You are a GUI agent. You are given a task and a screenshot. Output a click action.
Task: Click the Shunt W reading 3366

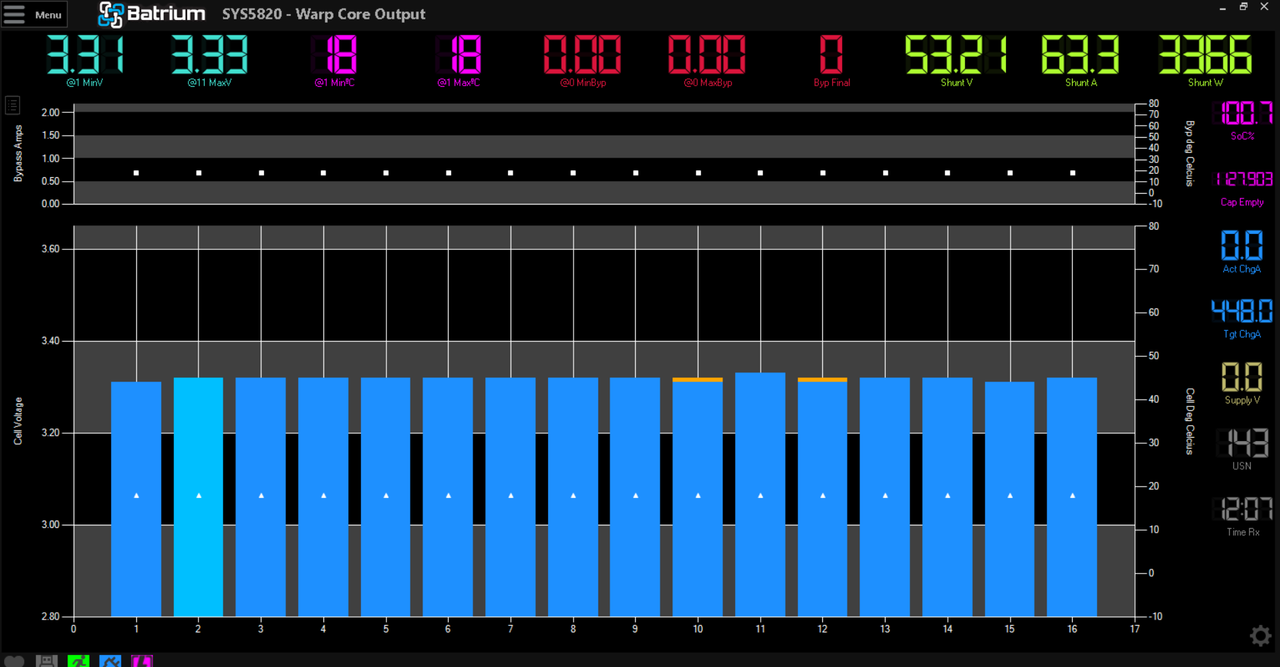pos(1205,55)
